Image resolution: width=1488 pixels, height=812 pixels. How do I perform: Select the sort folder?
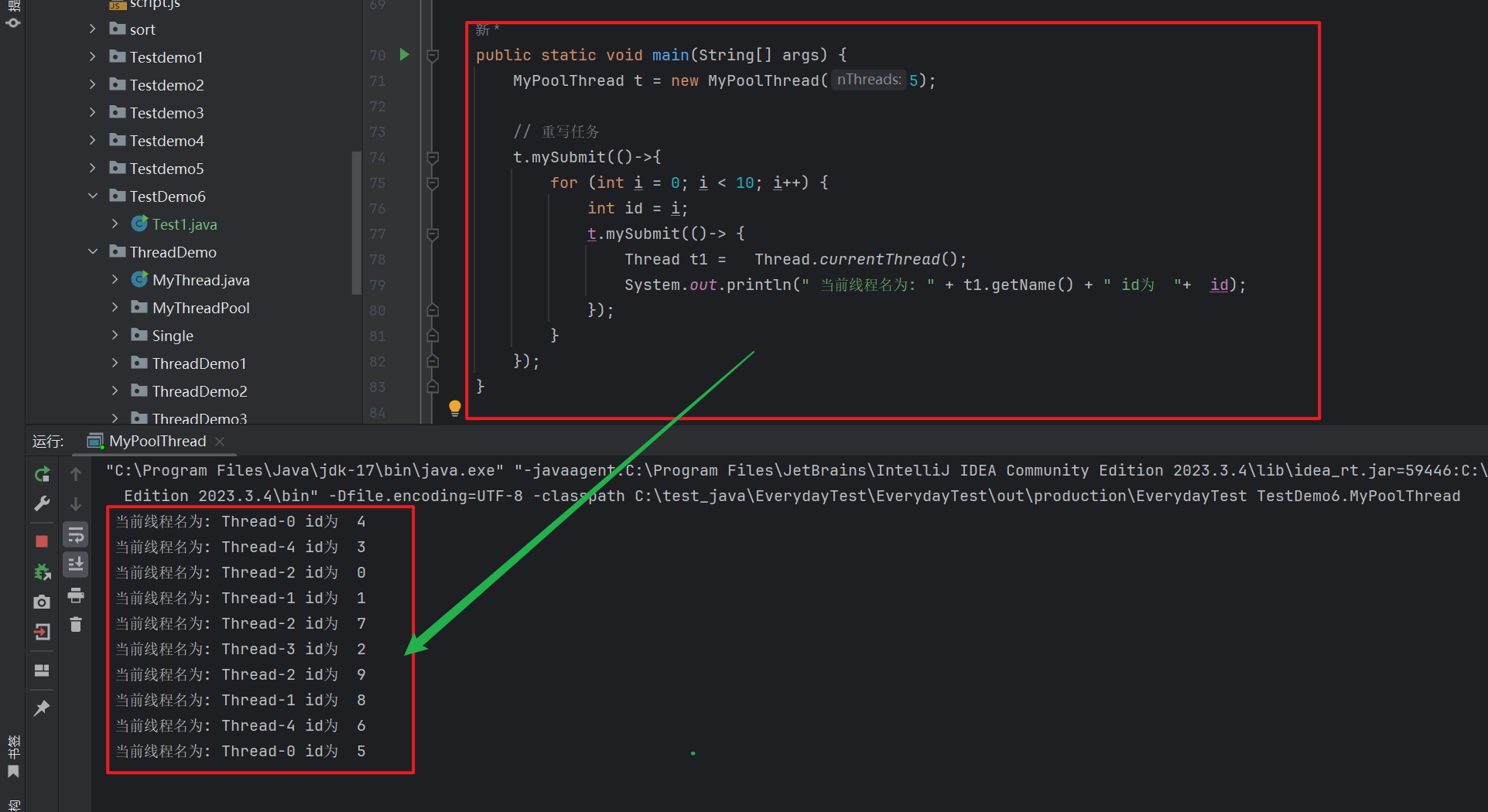point(142,29)
